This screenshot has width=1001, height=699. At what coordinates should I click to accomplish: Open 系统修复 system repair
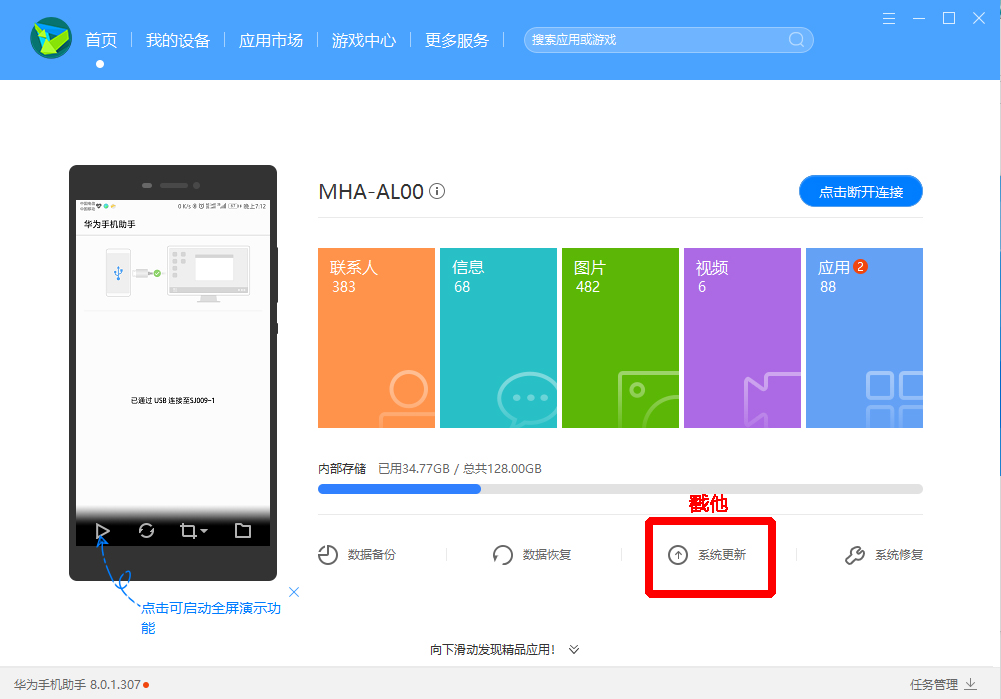pyautogui.click(x=884, y=555)
